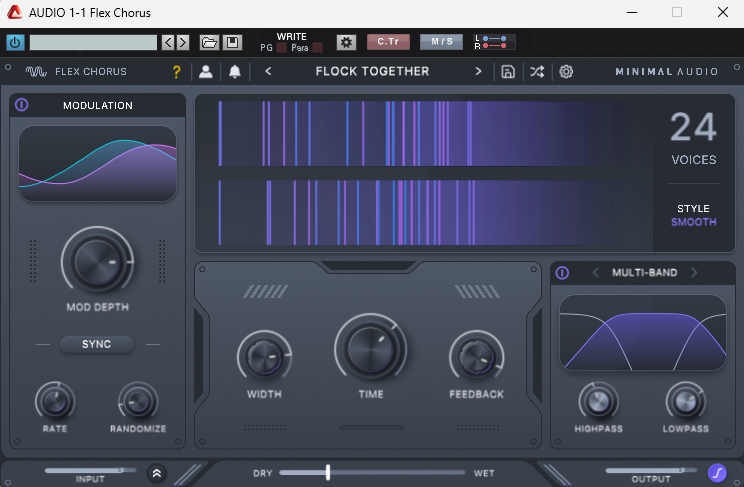Click the TIME knob

(x=371, y=349)
